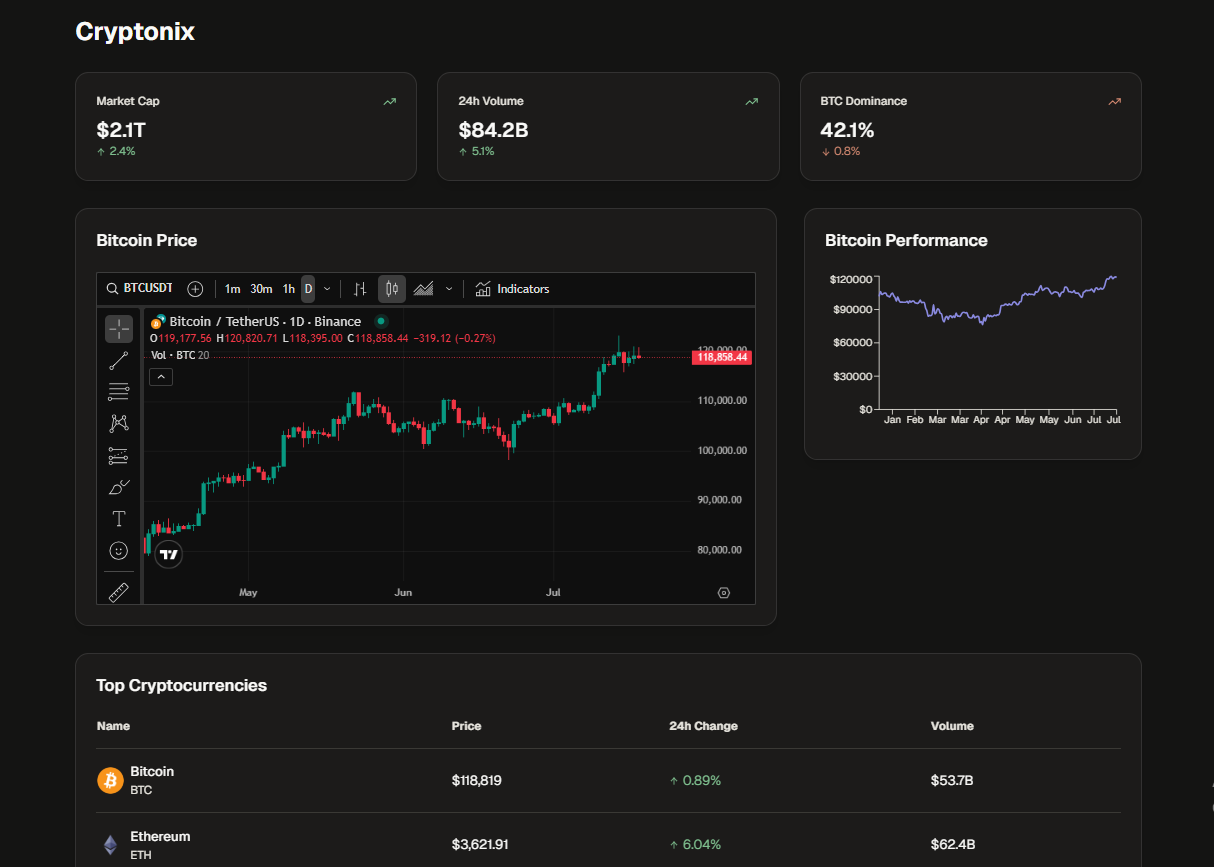Select the 30m timeframe
Viewport: 1214px width, 867px height.
click(x=261, y=289)
